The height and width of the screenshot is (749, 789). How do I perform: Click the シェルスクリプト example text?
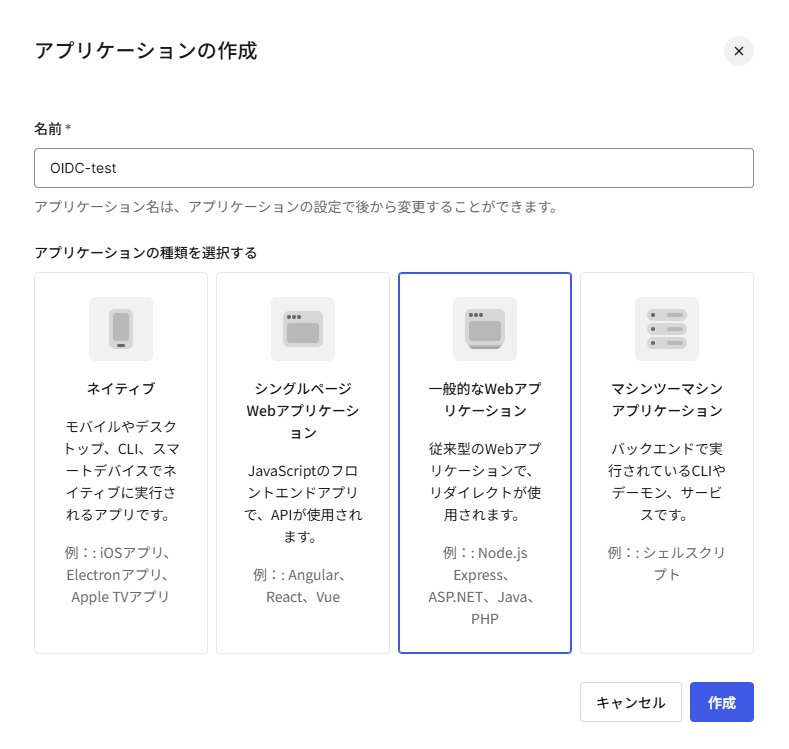(x=667, y=563)
